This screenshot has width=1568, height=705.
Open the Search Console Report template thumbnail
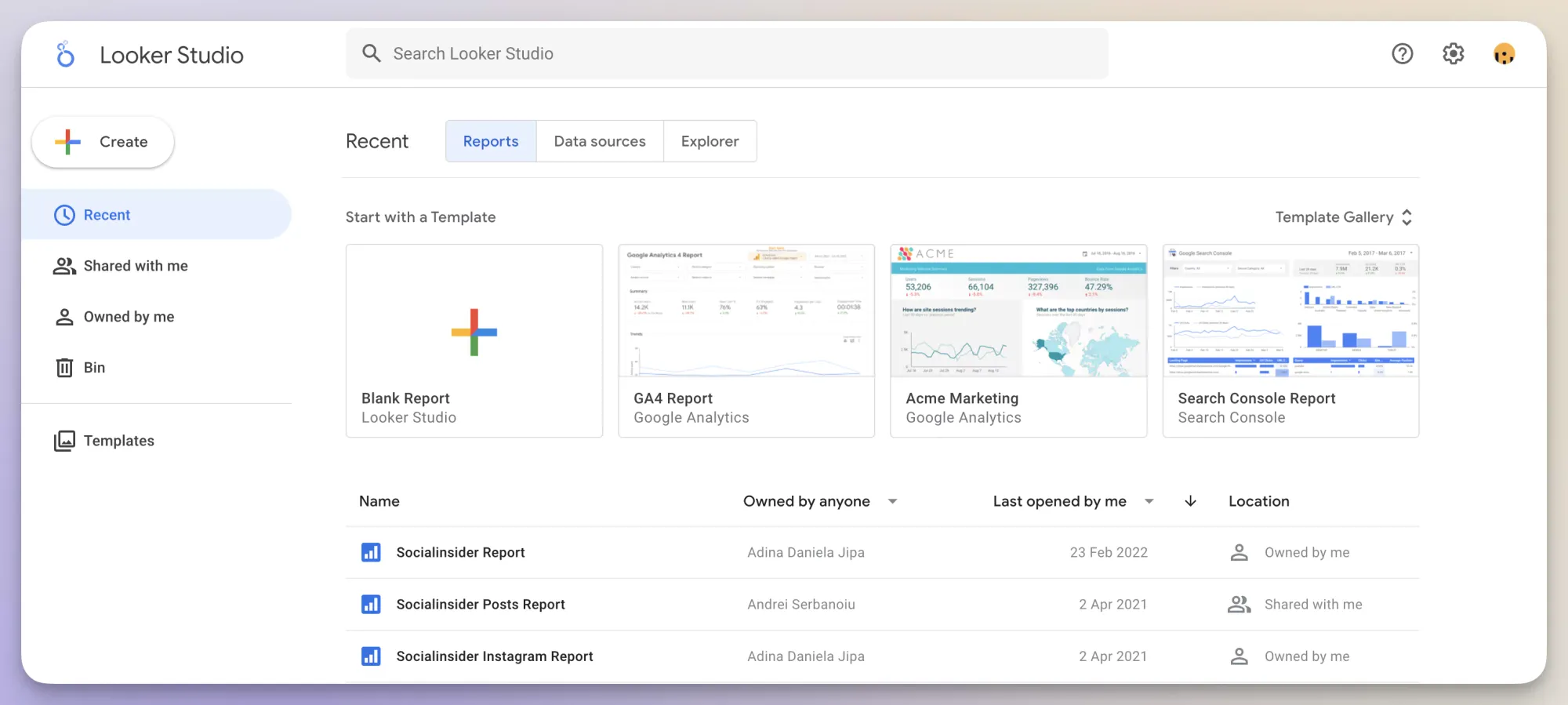coord(1290,311)
